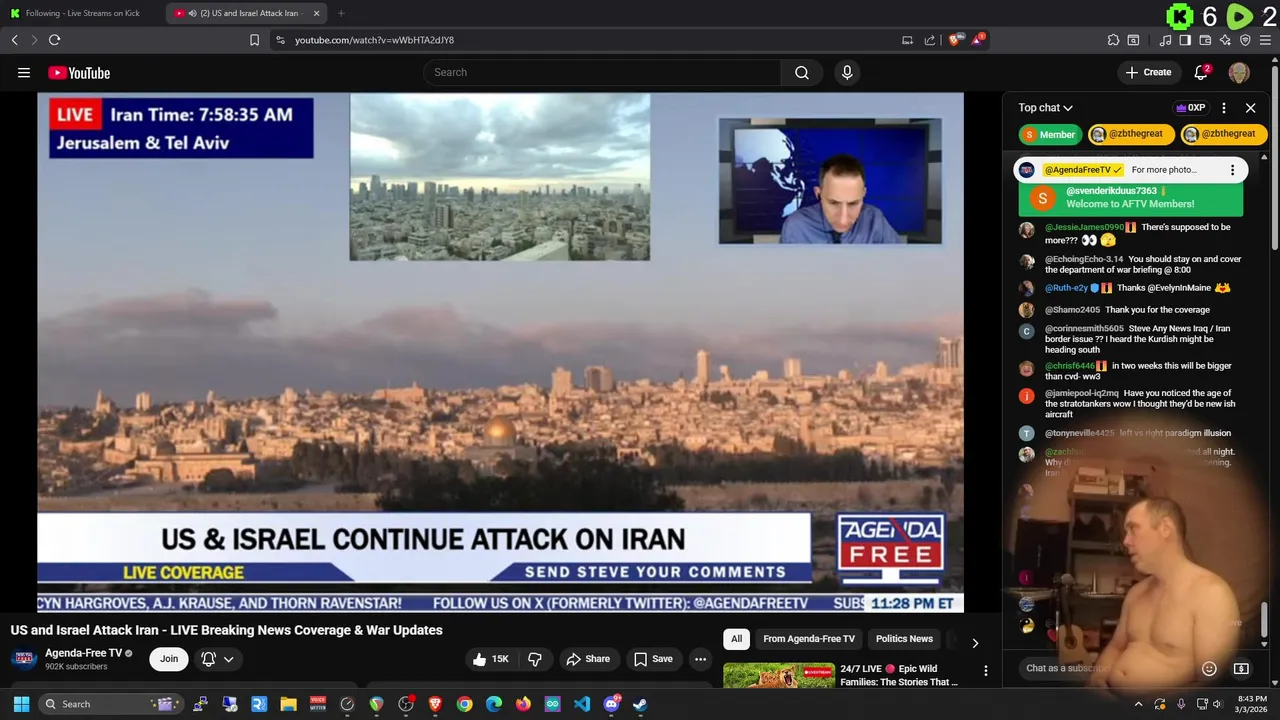This screenshot has width=1280, height=720.
Task: Open the Super Chat dollar icon
Action: tap(1241, 668)
